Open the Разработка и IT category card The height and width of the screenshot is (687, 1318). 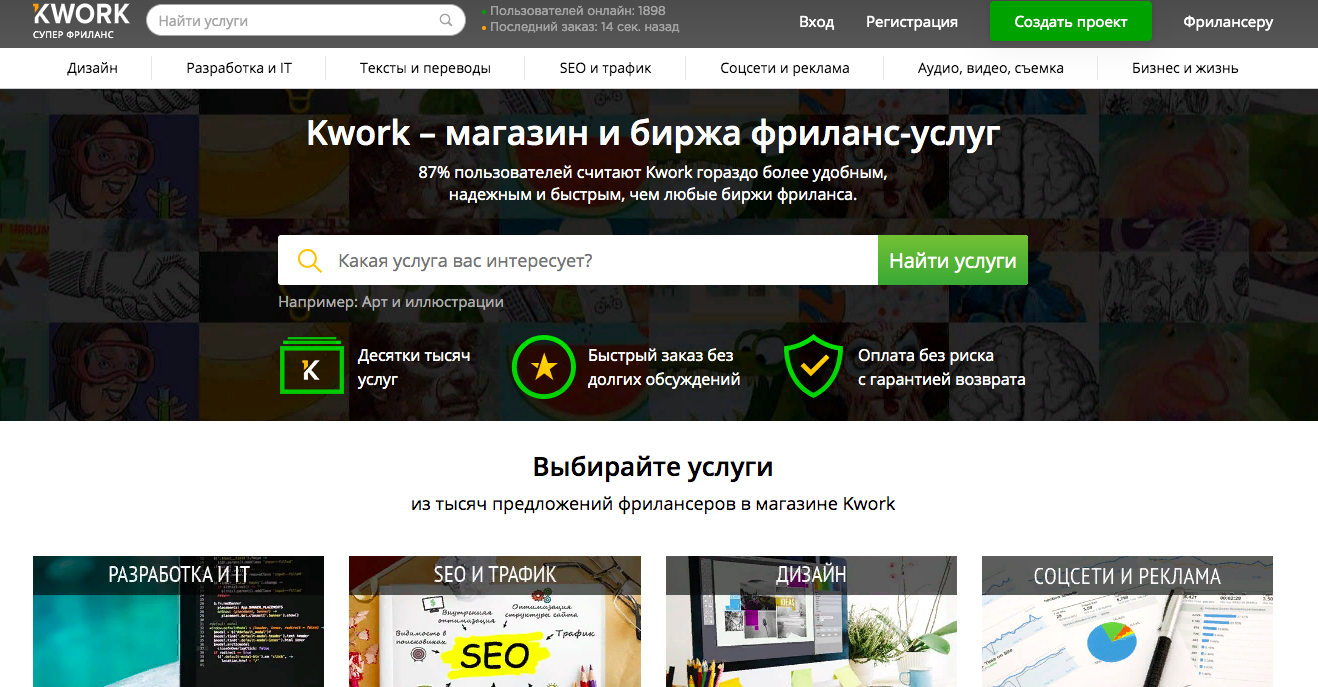click(x=178, y=621)
